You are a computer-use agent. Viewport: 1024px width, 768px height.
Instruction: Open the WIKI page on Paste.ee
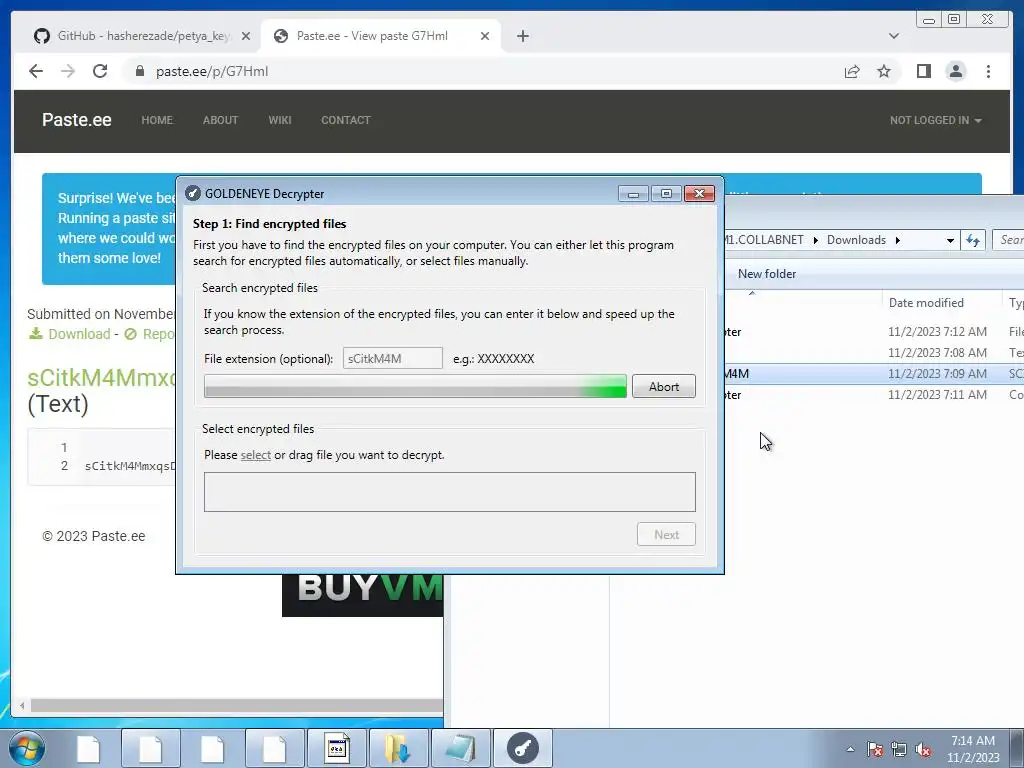(280, 120)
